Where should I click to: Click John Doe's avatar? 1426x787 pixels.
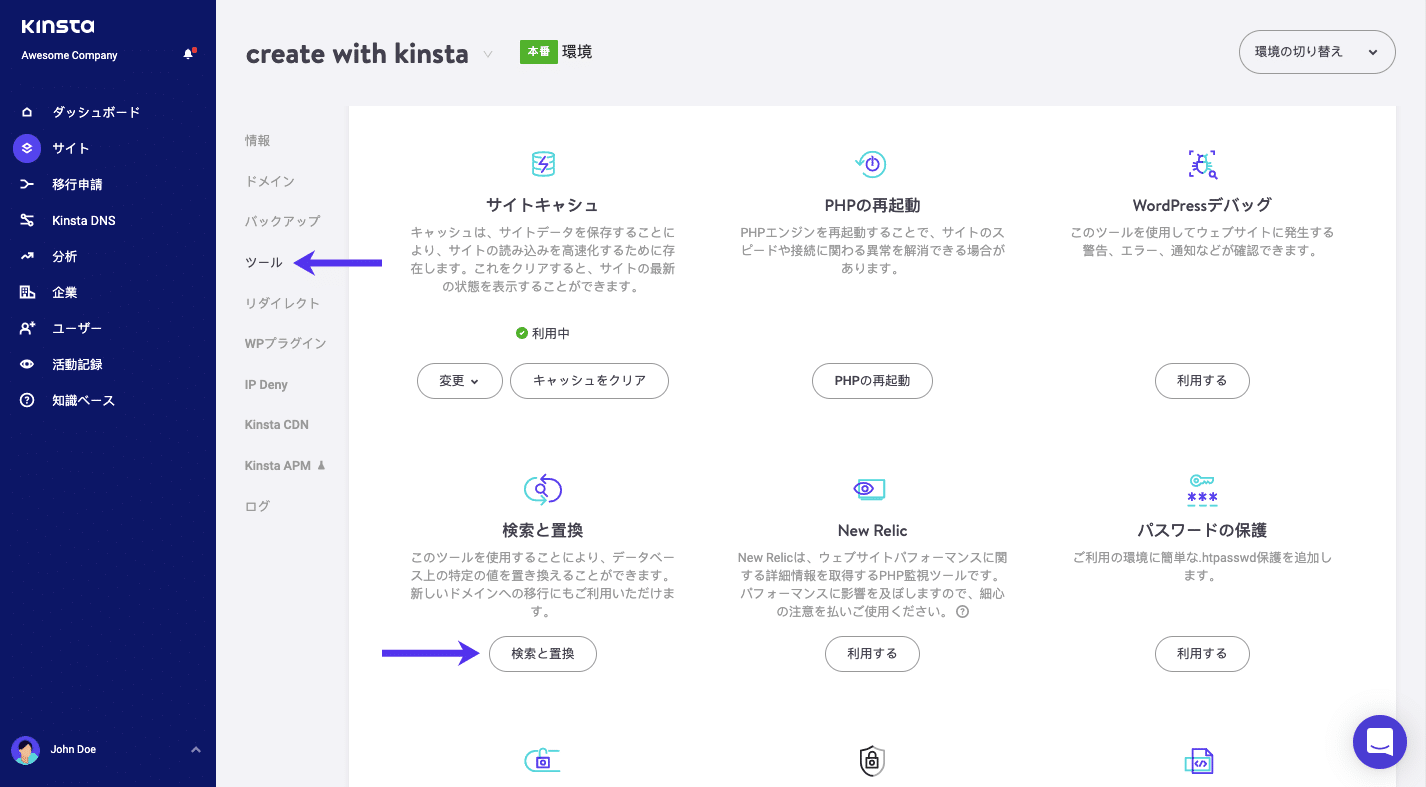25,750
